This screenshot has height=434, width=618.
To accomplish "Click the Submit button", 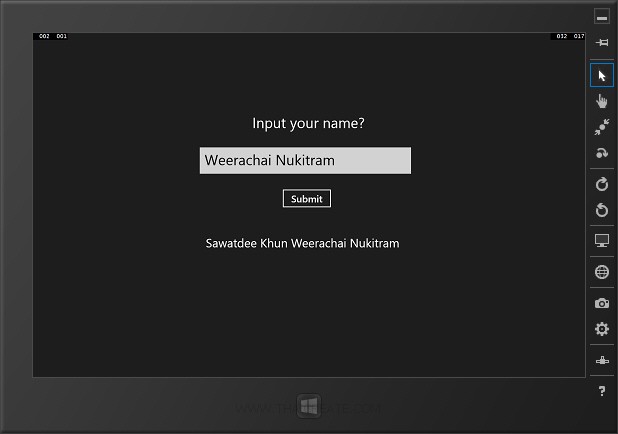I will click(x=307, y=198).
